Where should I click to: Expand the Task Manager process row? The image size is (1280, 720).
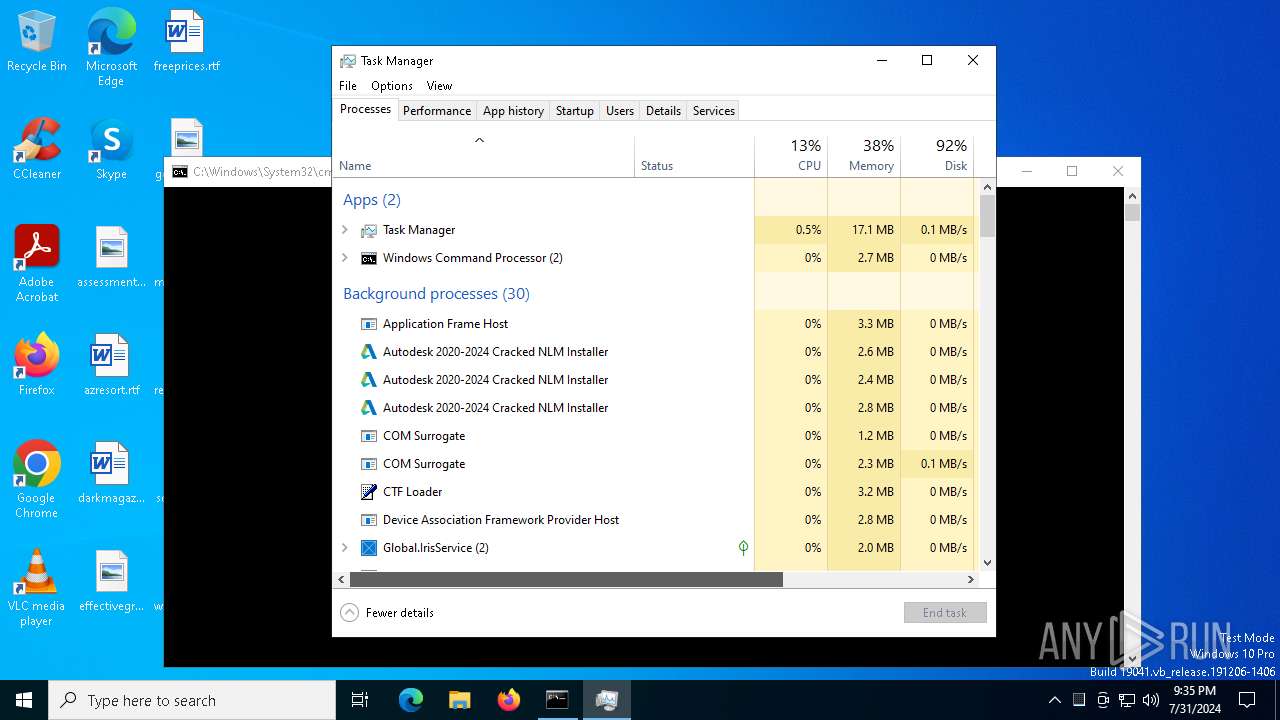(x=345, y=230)
